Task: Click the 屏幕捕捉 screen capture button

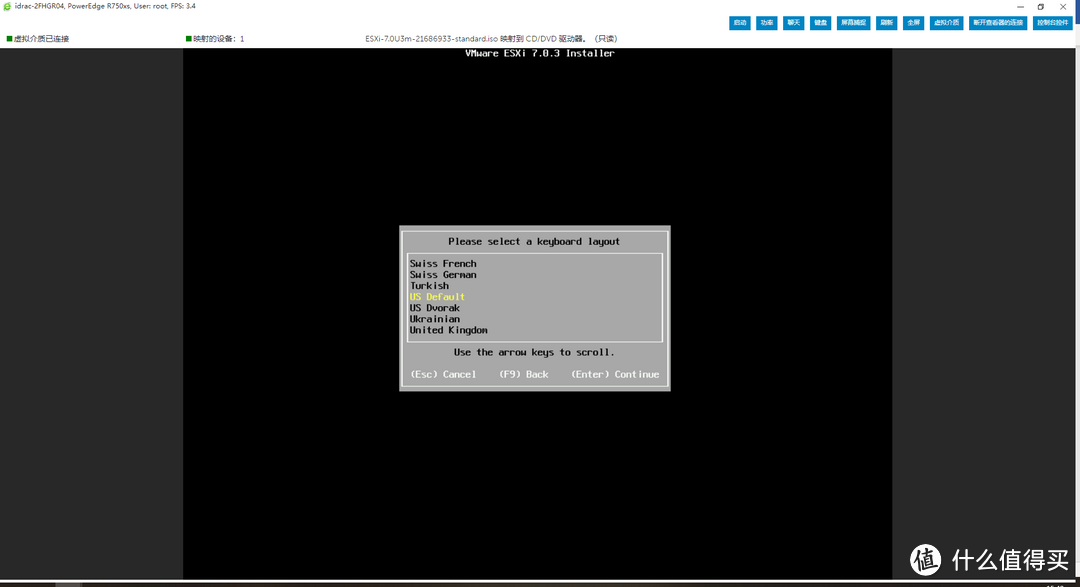Action: [853, 23]
